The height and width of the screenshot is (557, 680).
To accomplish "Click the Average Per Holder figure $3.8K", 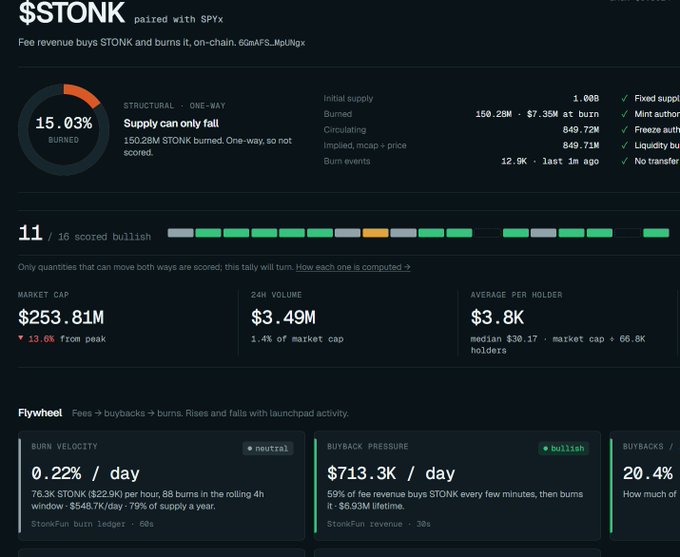I will point(497,317).
